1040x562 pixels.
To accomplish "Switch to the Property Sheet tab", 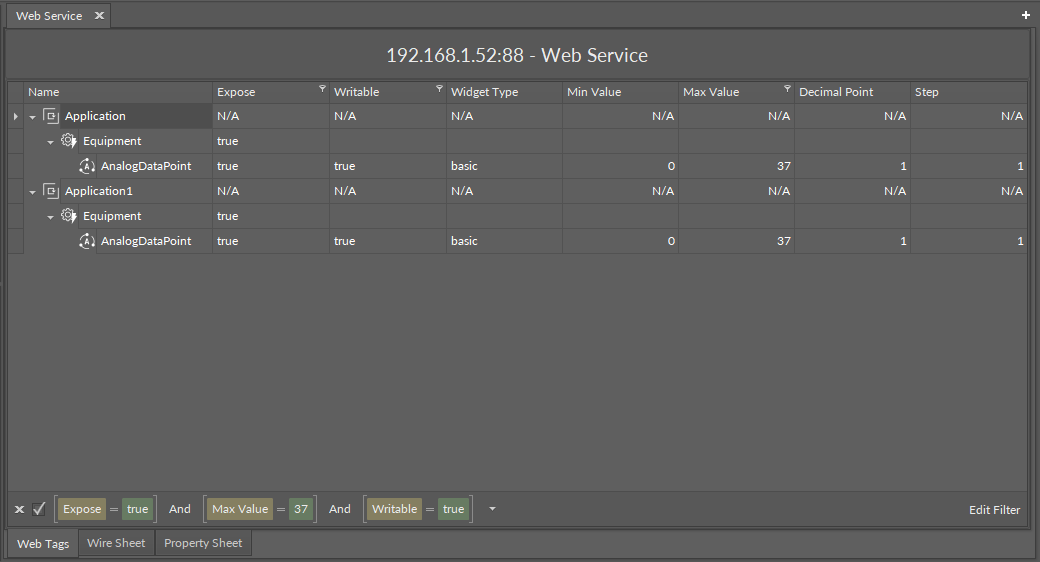I will pyautogui.click(x=203, y=543).
